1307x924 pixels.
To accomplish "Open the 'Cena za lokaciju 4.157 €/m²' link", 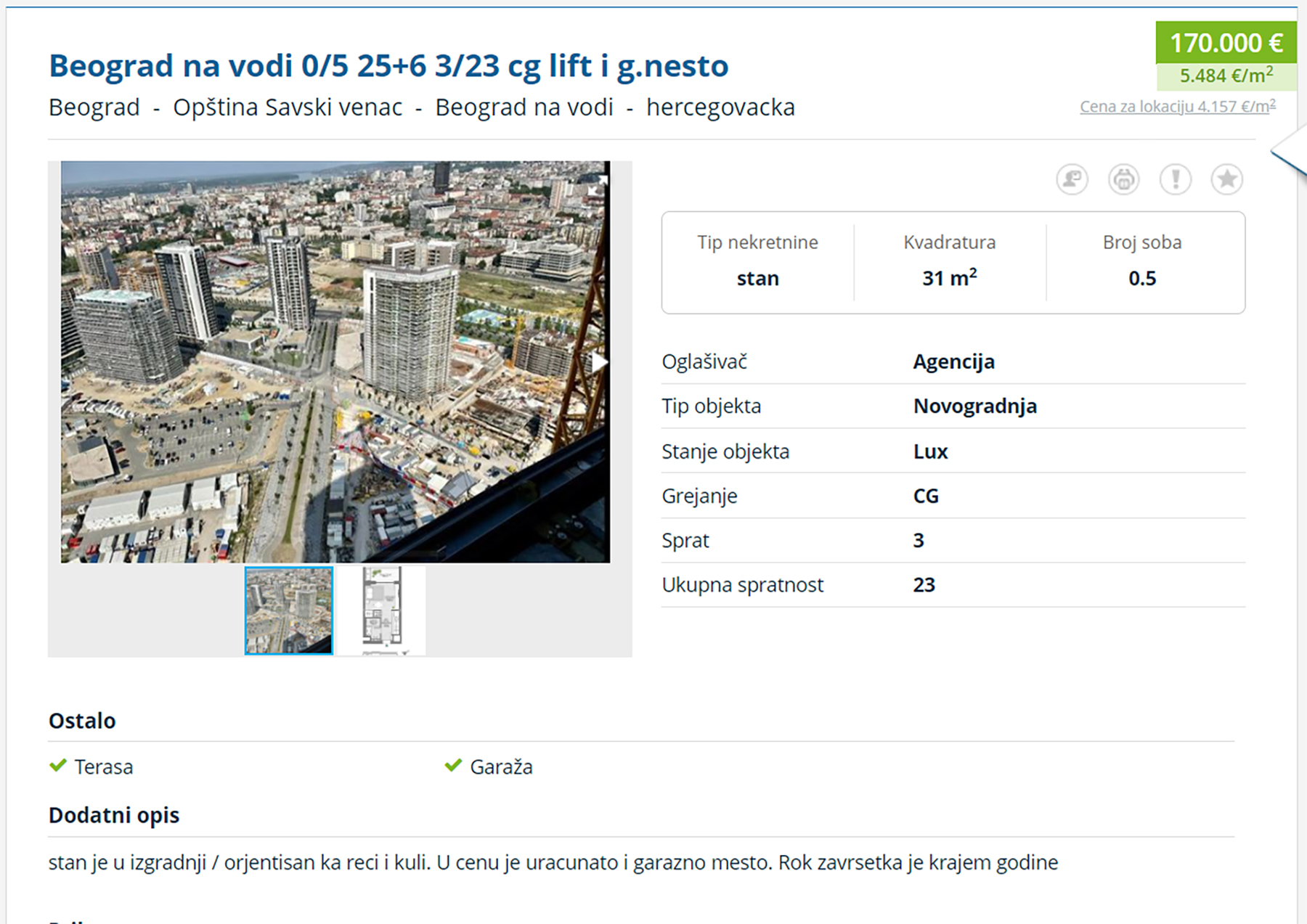I will click(x=1177, y=107).
